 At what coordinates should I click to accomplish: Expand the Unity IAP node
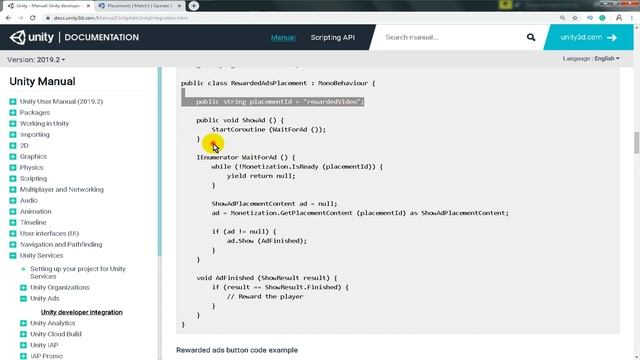23,345
